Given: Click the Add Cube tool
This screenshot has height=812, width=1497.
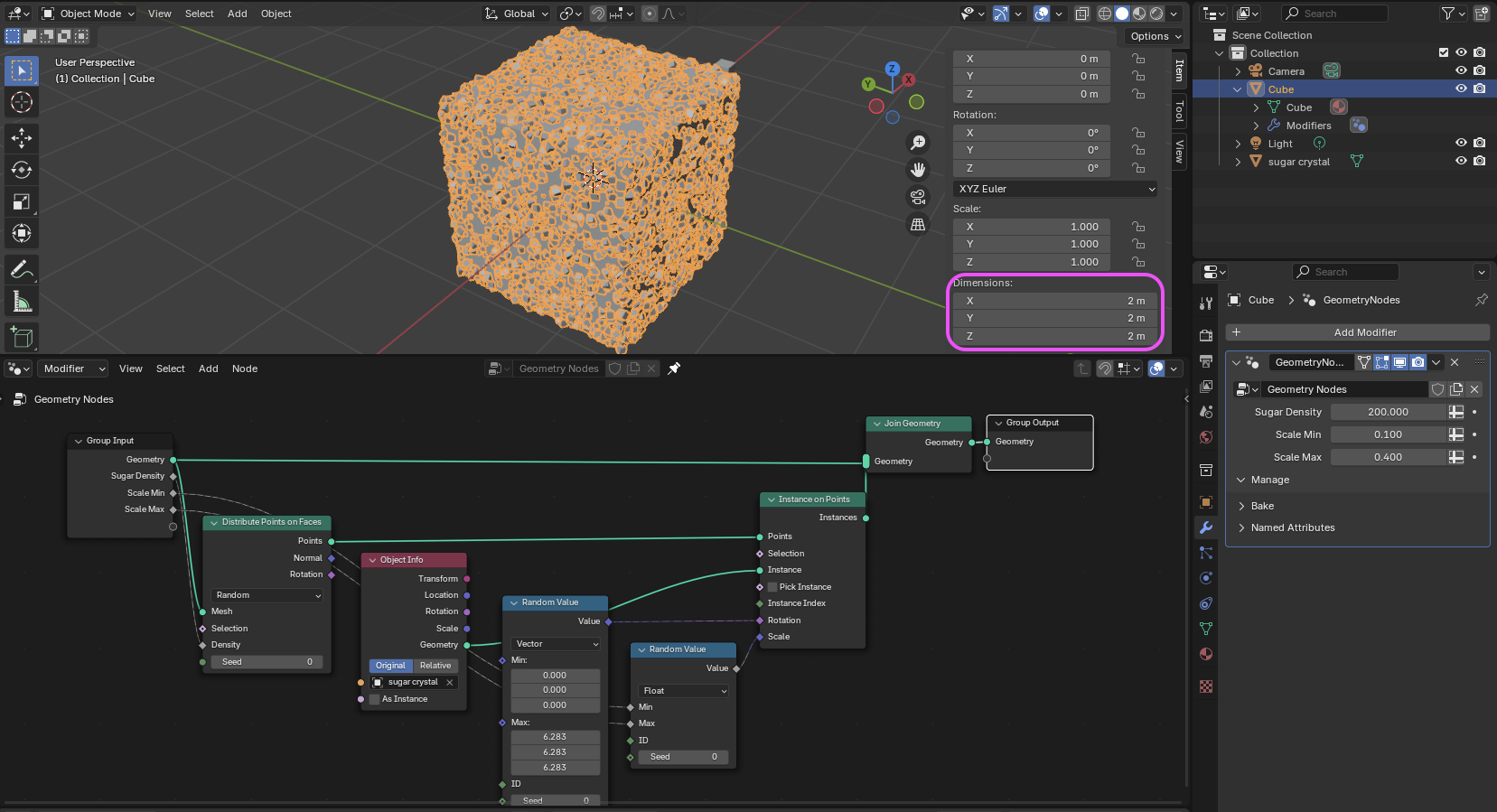Looking at the screenshot, I should (x=22, y=337).
